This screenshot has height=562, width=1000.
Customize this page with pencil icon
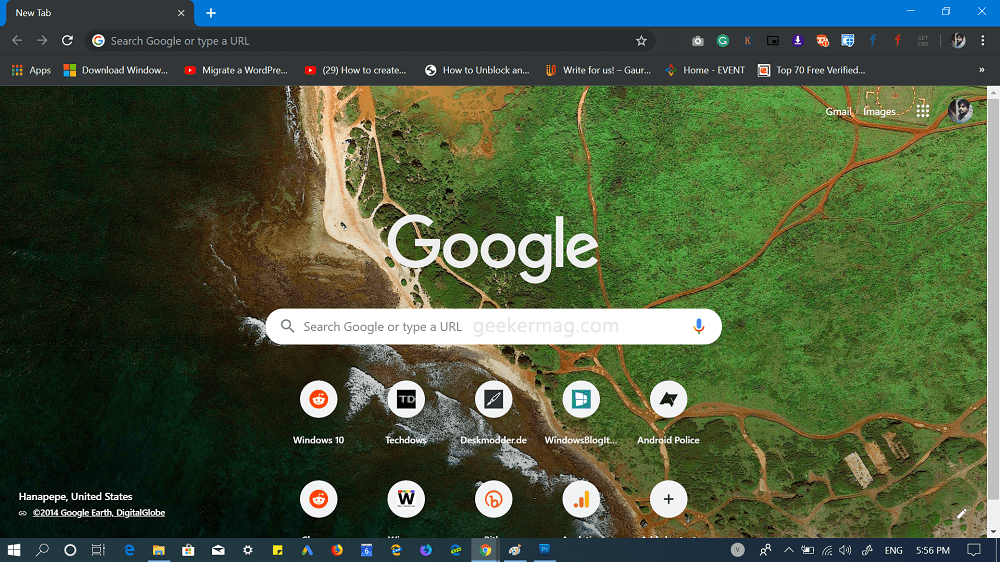coord(961,514)
